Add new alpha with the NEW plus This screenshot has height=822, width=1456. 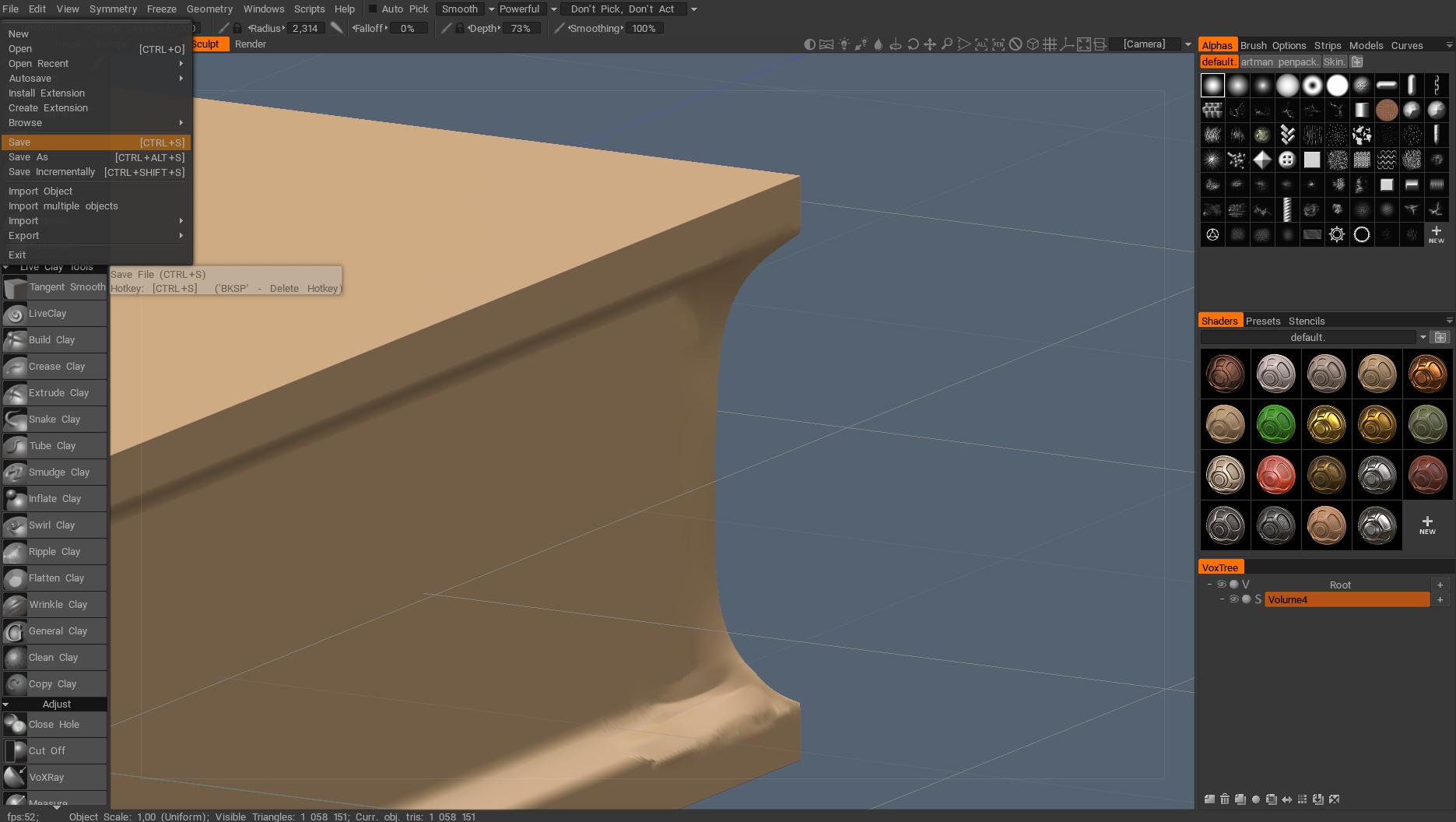pos(1437,234)
